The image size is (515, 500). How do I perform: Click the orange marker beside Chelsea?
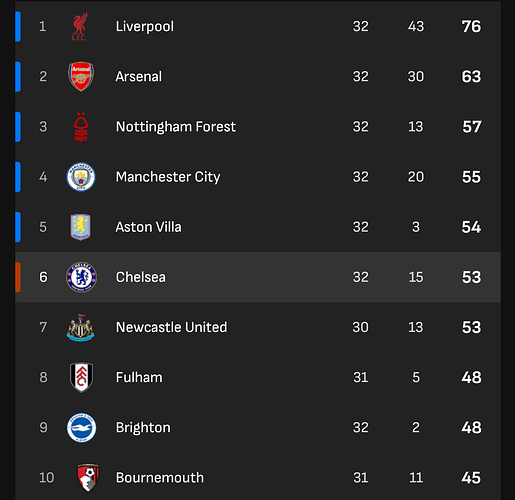(x=18, y=277)
